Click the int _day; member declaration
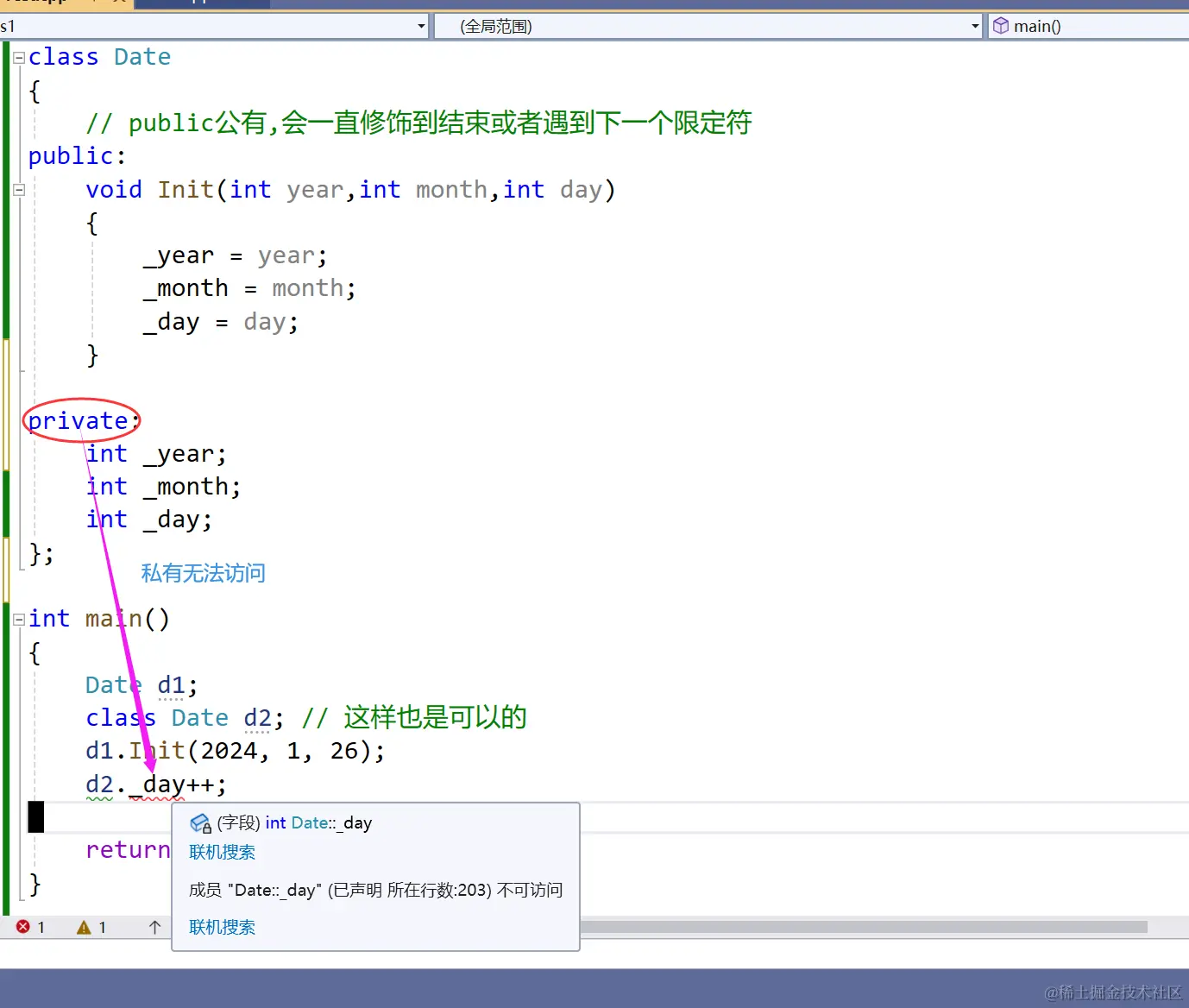This screenshot has height=1008, width=1189. [148, 520]
